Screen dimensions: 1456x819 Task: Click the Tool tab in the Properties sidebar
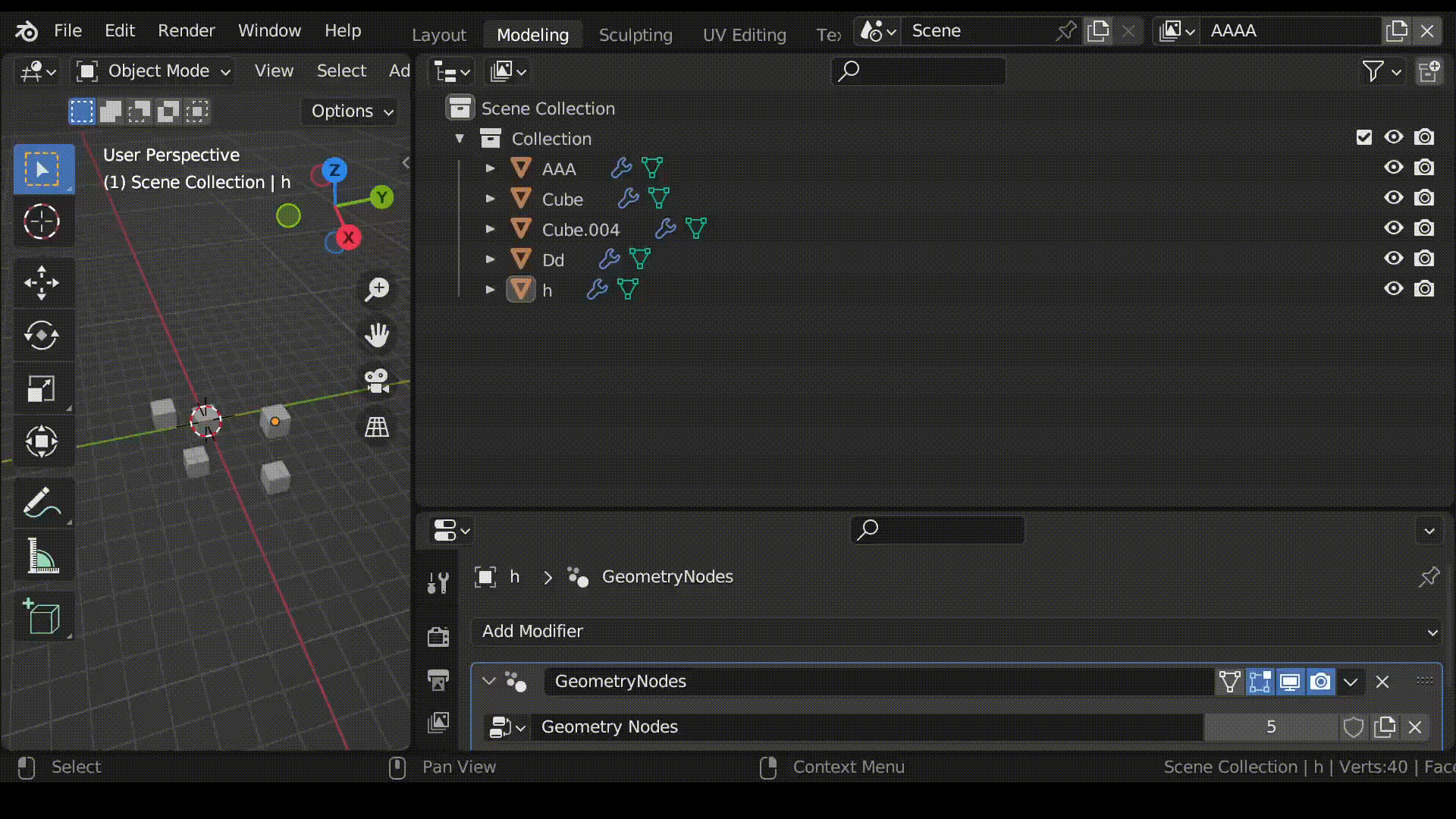click(438, 582)
